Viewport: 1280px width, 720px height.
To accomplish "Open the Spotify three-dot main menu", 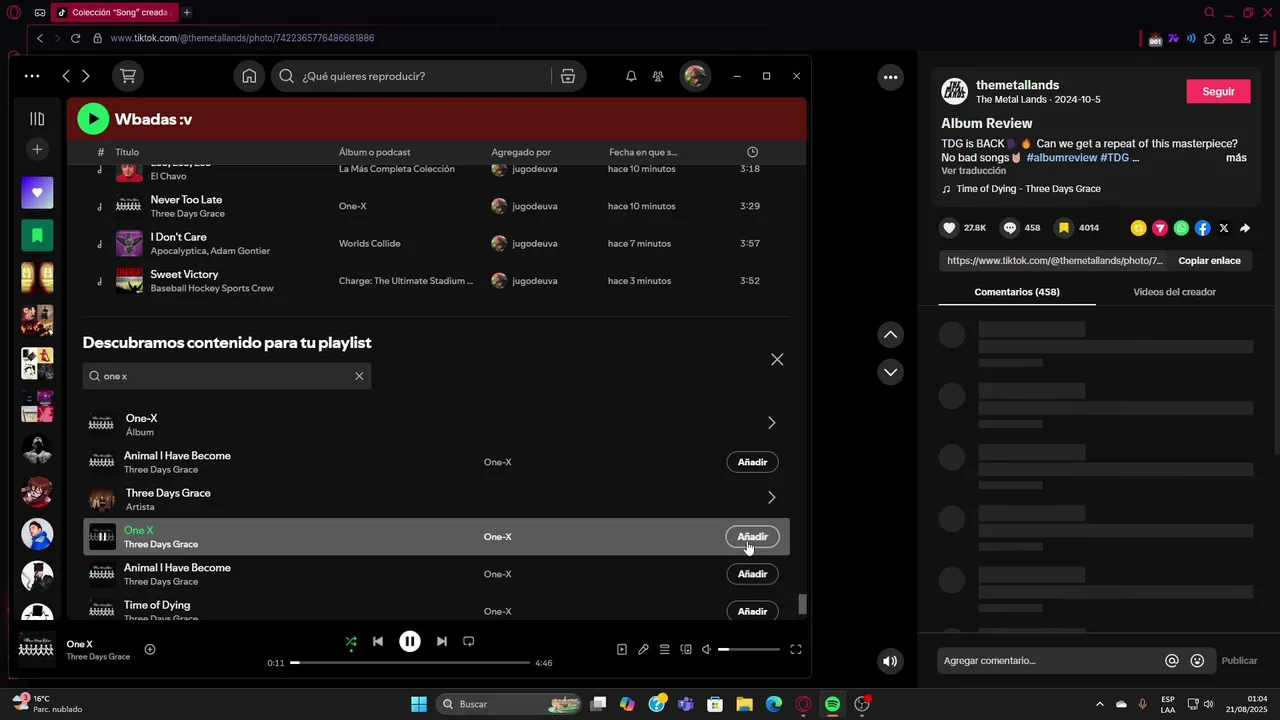I will 32,76.
